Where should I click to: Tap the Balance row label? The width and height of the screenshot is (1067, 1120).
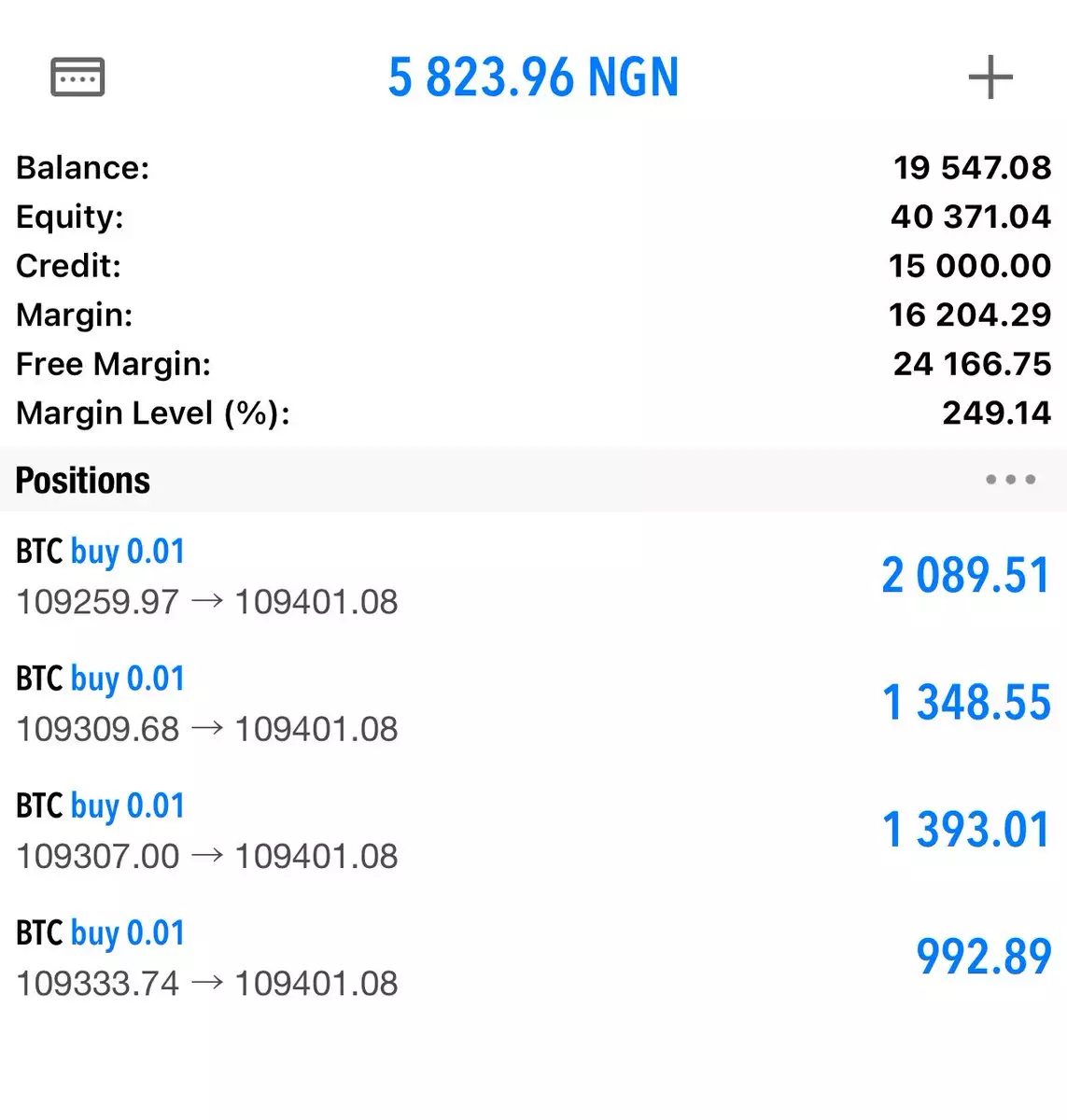pos(82,168)
